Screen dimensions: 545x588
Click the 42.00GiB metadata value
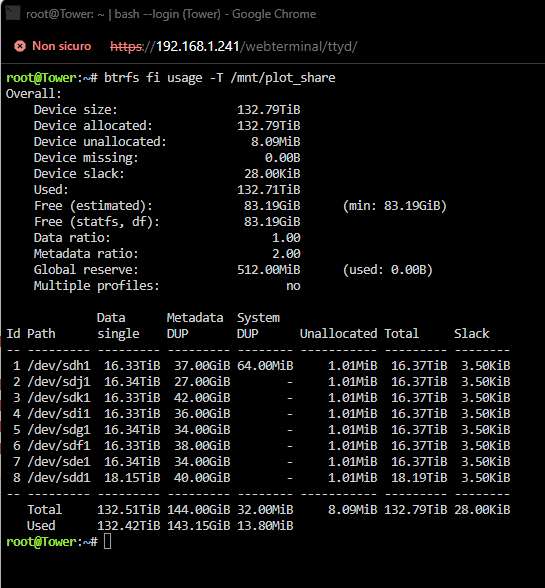[202, 398]
